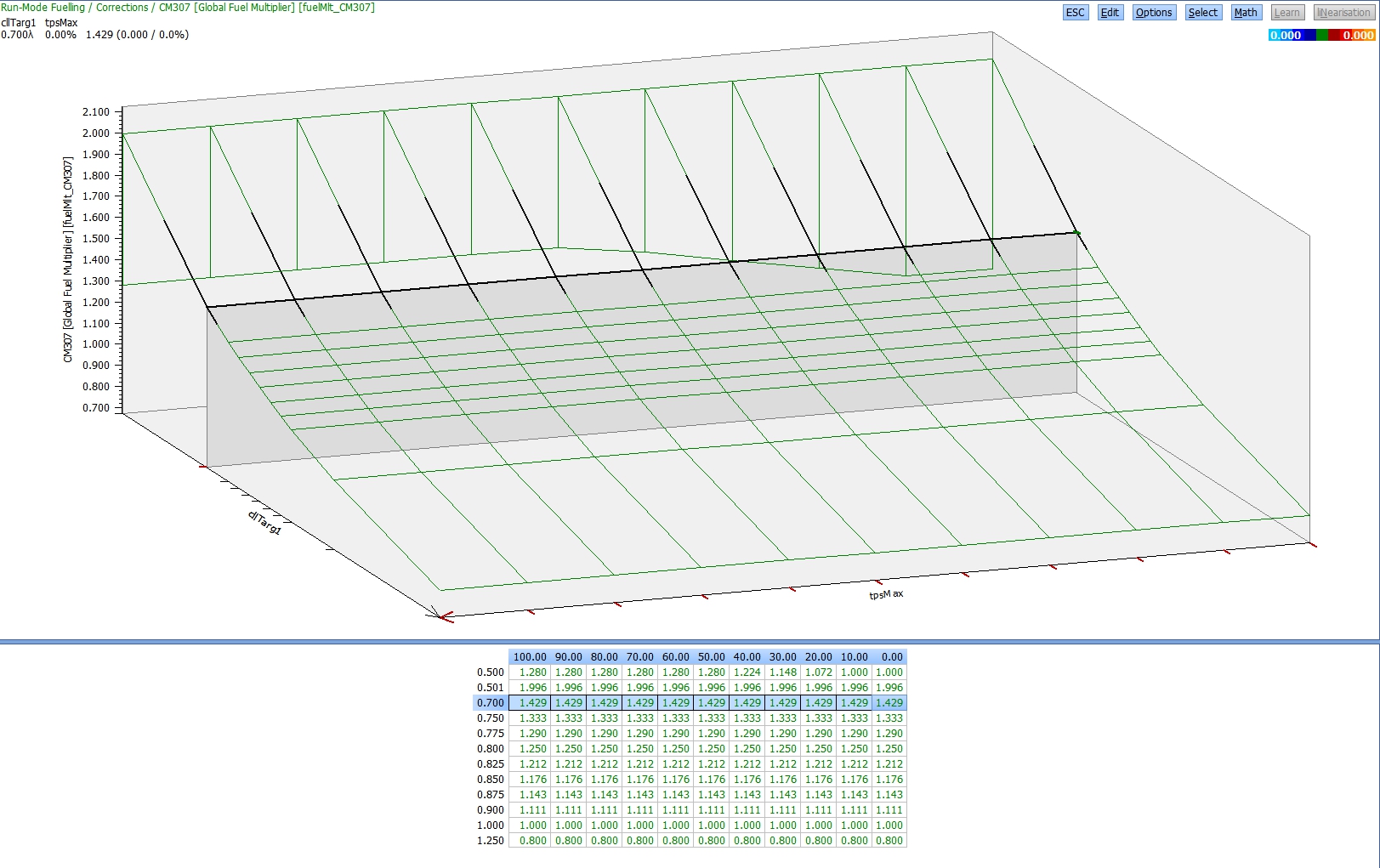Click the Run-Mode Fuelling breadcrumb
This screenshot has width=1380, height=868.
[43, 8]
